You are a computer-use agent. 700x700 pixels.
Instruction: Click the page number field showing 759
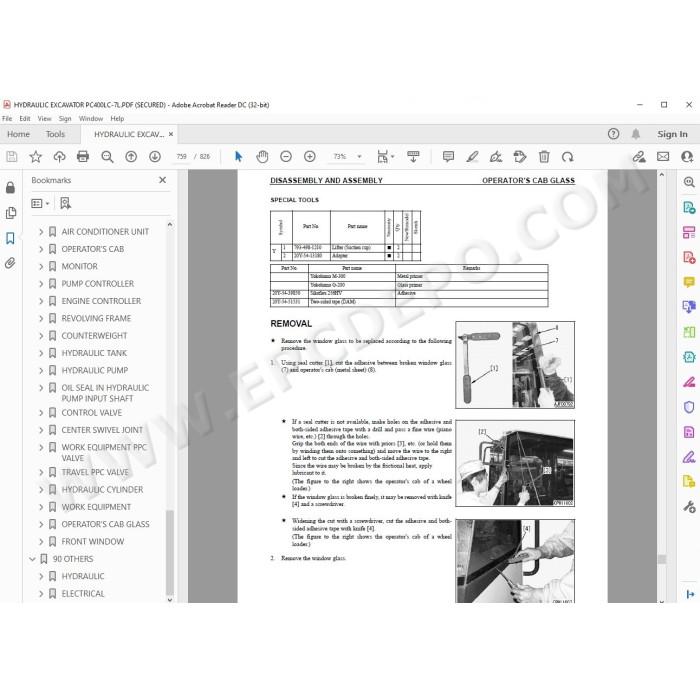point(181,157)
